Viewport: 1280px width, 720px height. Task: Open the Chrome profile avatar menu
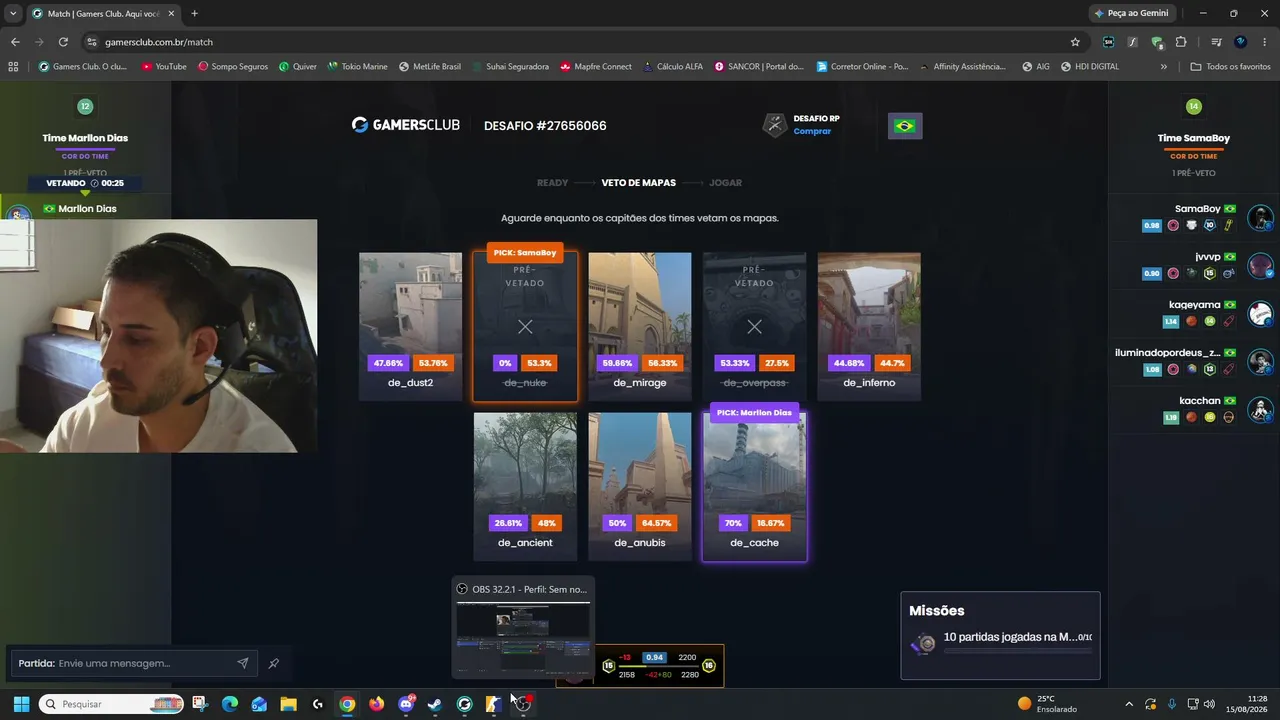(x=1241, y=42)
